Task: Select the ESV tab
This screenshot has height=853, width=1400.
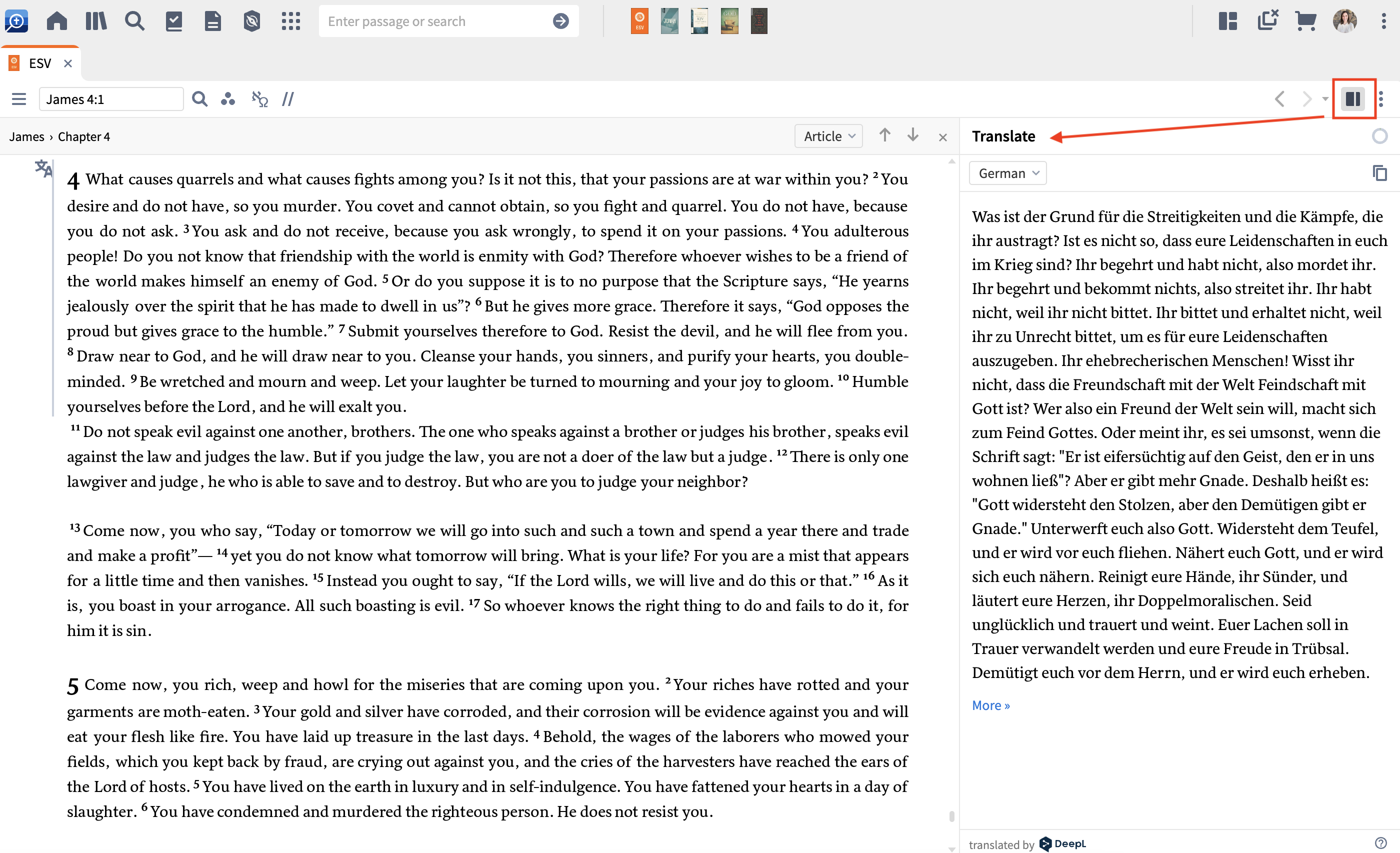Action: (40, 63)
